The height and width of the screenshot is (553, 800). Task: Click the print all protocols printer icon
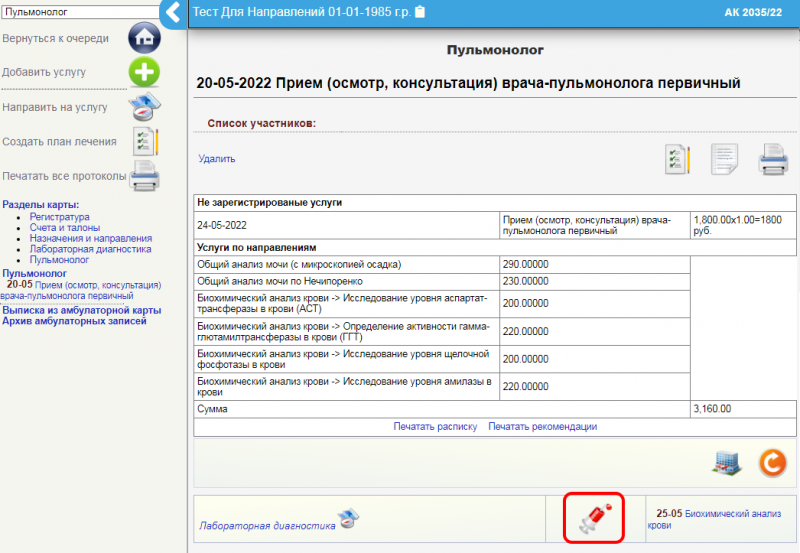[x=145, y=176]
